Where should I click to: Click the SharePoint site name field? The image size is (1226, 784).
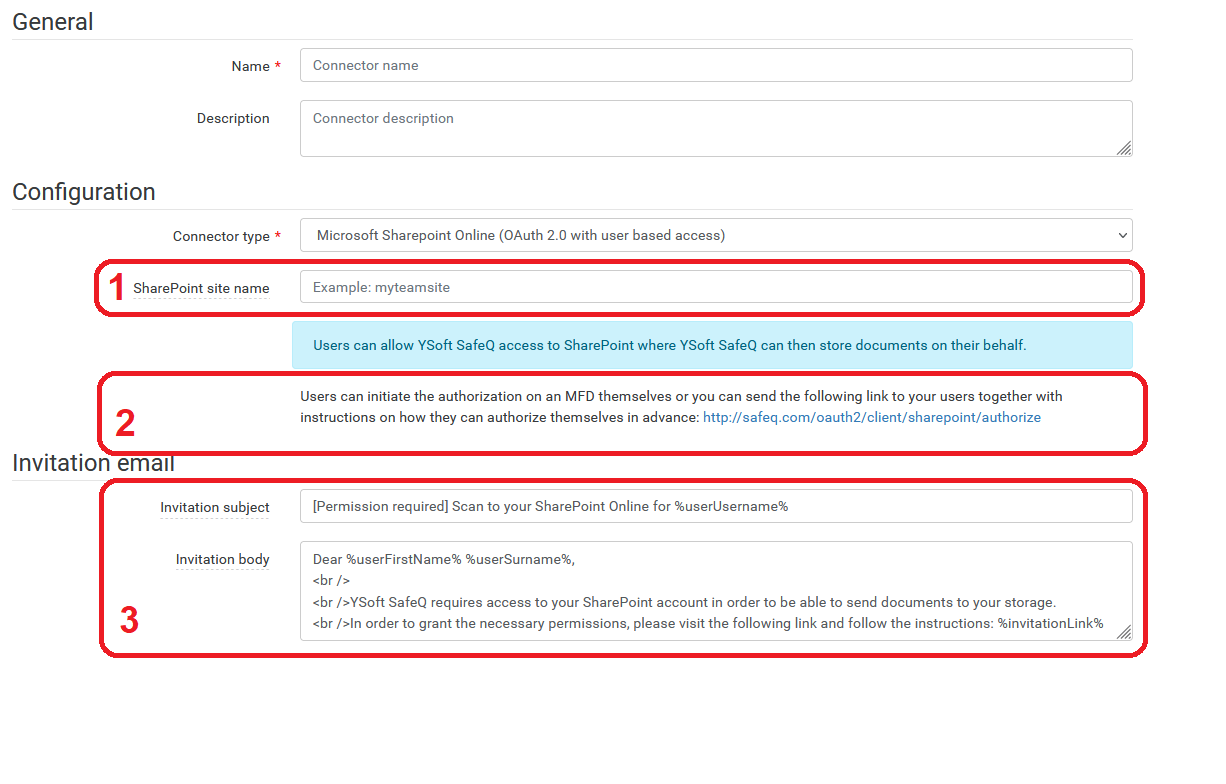point(715,287)
